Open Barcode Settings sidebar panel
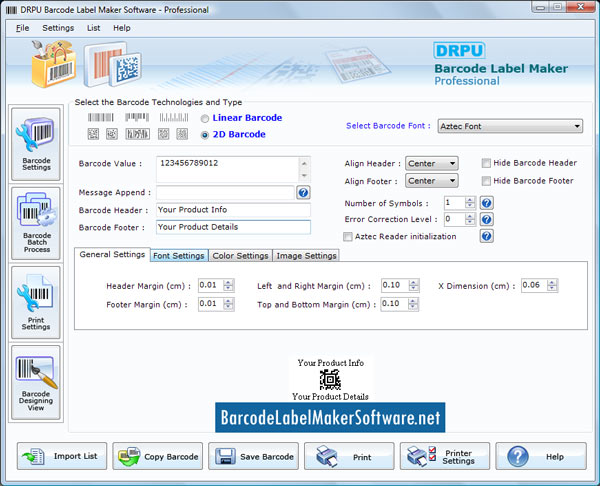This screenshot has height=486, width=600. [36, 144]
